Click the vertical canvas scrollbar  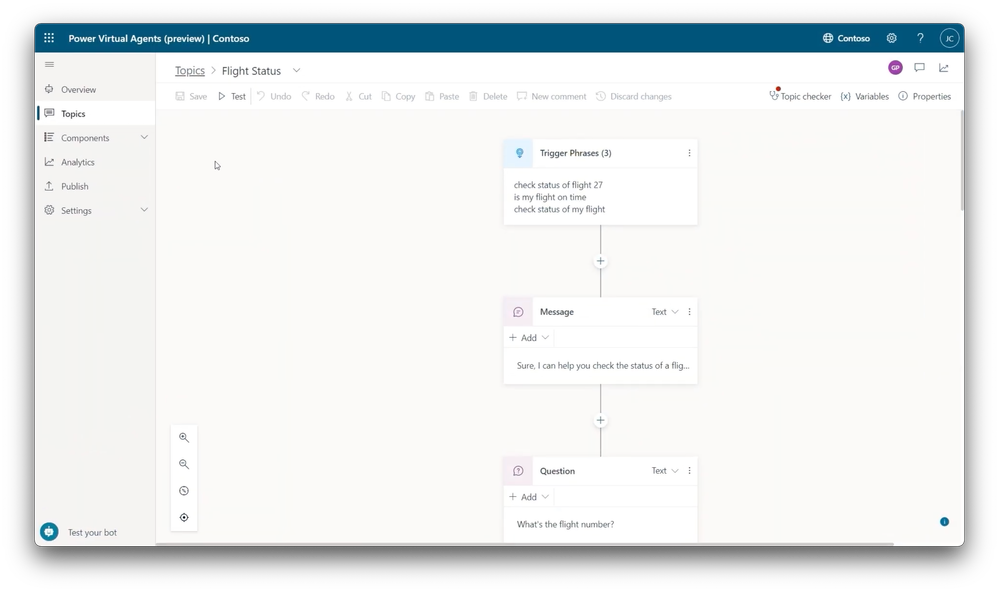point(961,161)
